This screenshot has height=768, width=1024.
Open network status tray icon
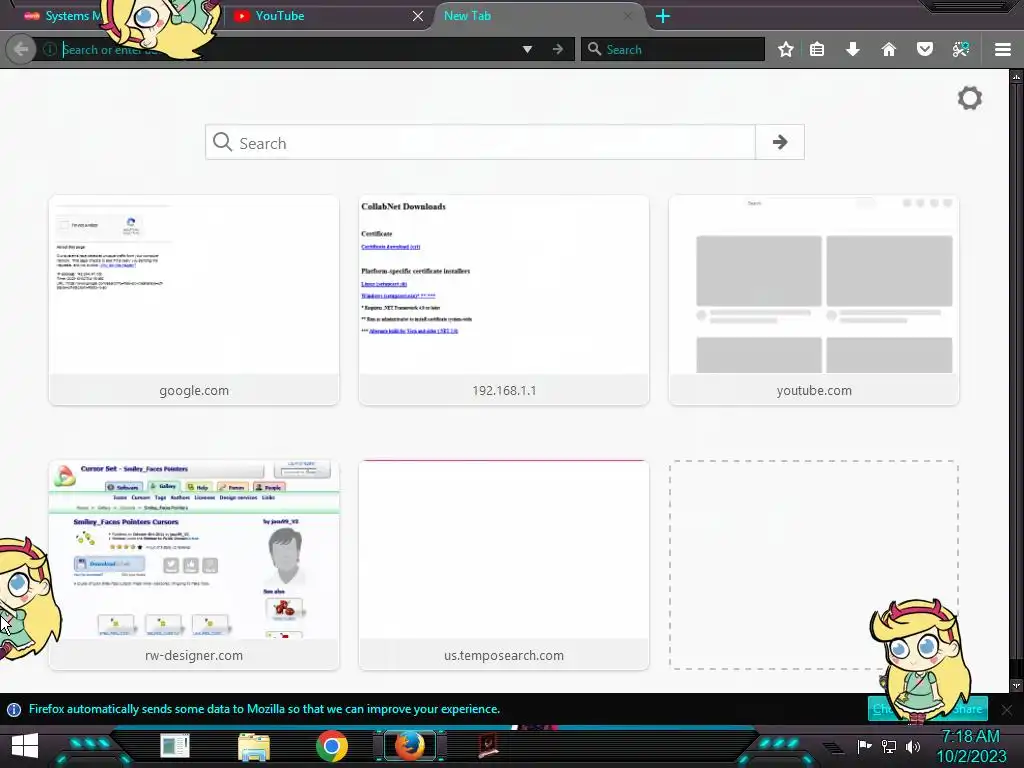[x=889, y=746]
